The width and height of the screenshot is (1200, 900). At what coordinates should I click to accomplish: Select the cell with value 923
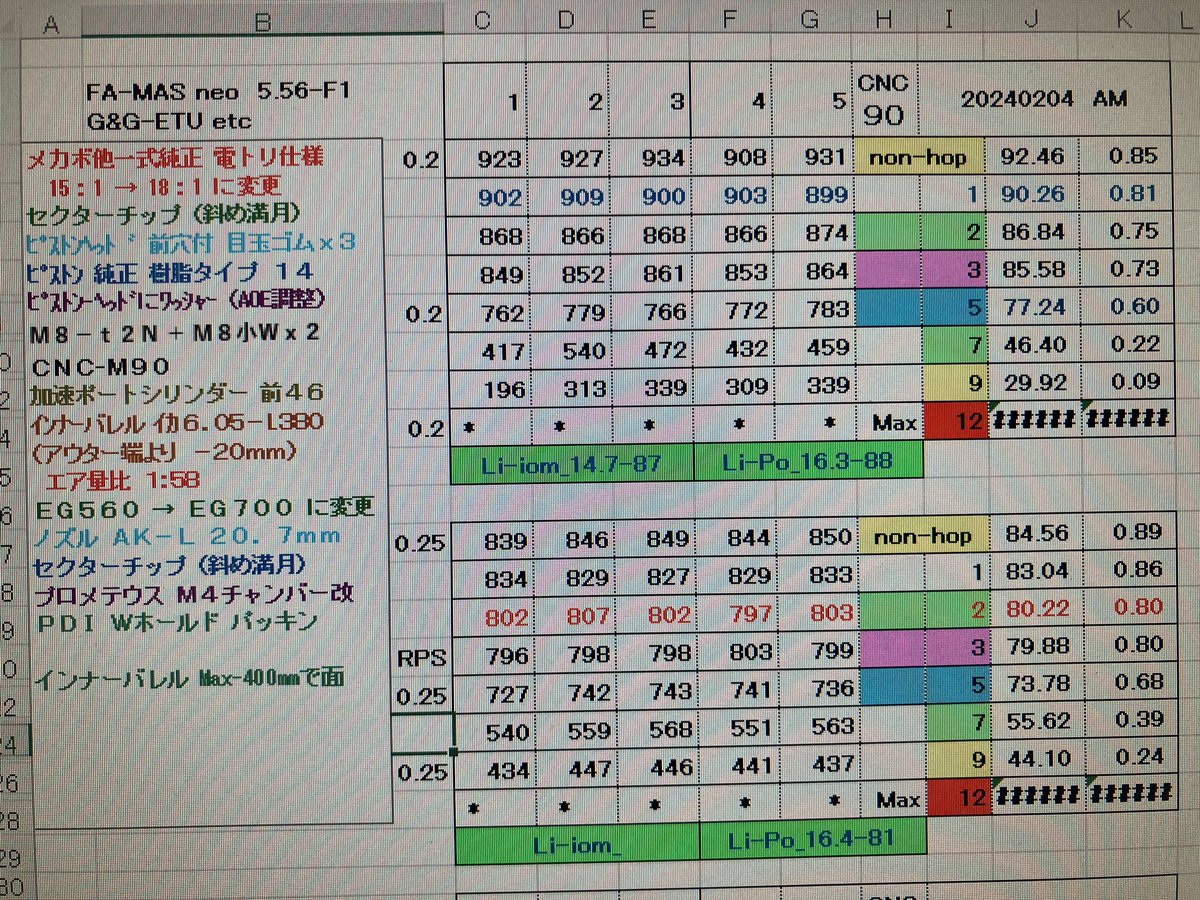pos(487,157)
